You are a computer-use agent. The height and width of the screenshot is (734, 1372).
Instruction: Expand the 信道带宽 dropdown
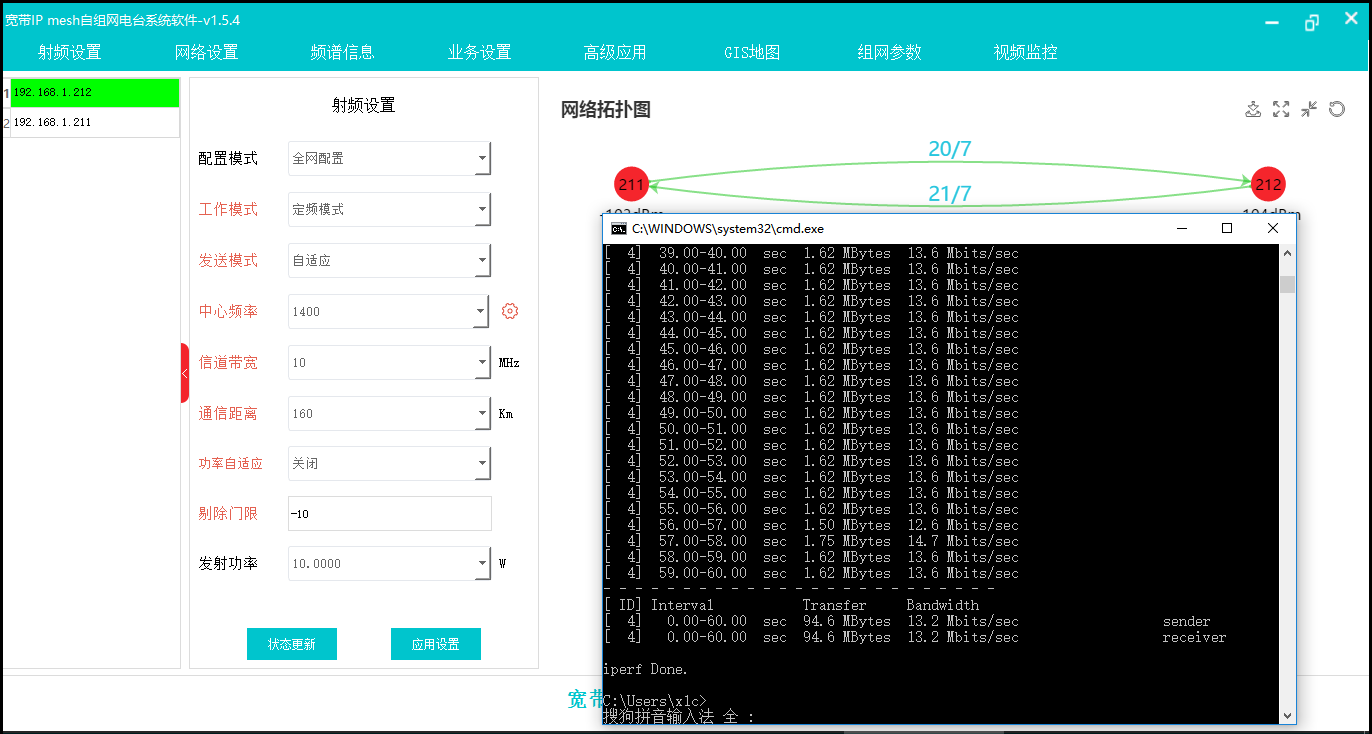[x=389, y=362]
